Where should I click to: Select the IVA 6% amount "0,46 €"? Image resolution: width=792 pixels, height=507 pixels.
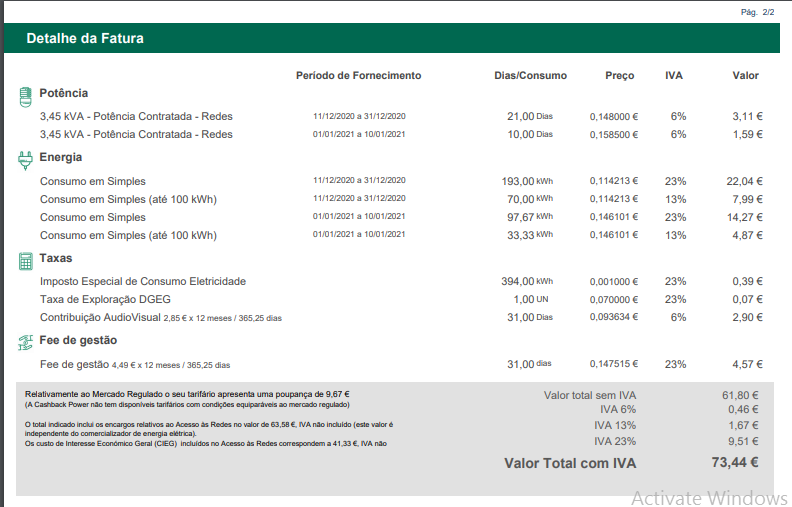click(x=743, y=410)
